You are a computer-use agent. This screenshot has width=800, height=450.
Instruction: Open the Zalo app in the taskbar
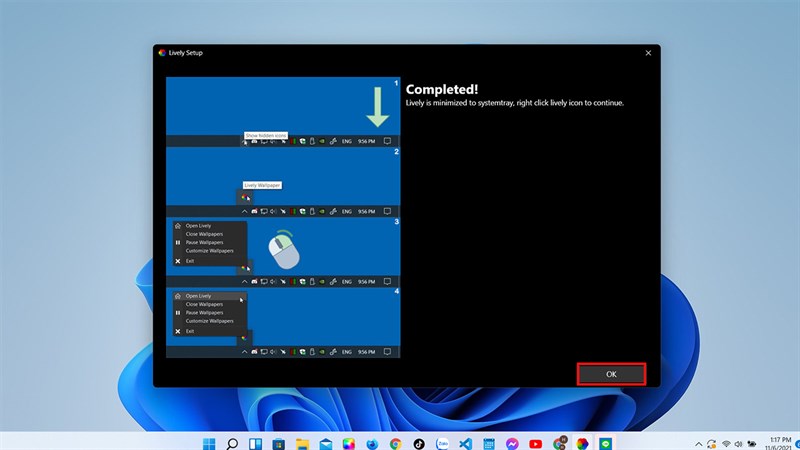[441, 442]
